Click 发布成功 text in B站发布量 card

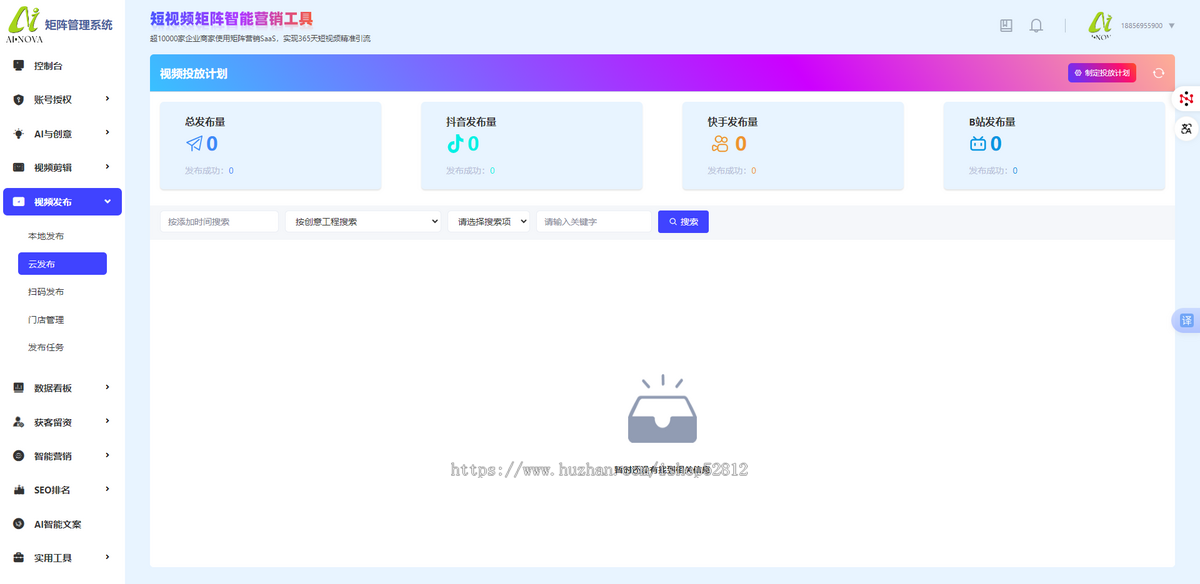coord(989,171)
